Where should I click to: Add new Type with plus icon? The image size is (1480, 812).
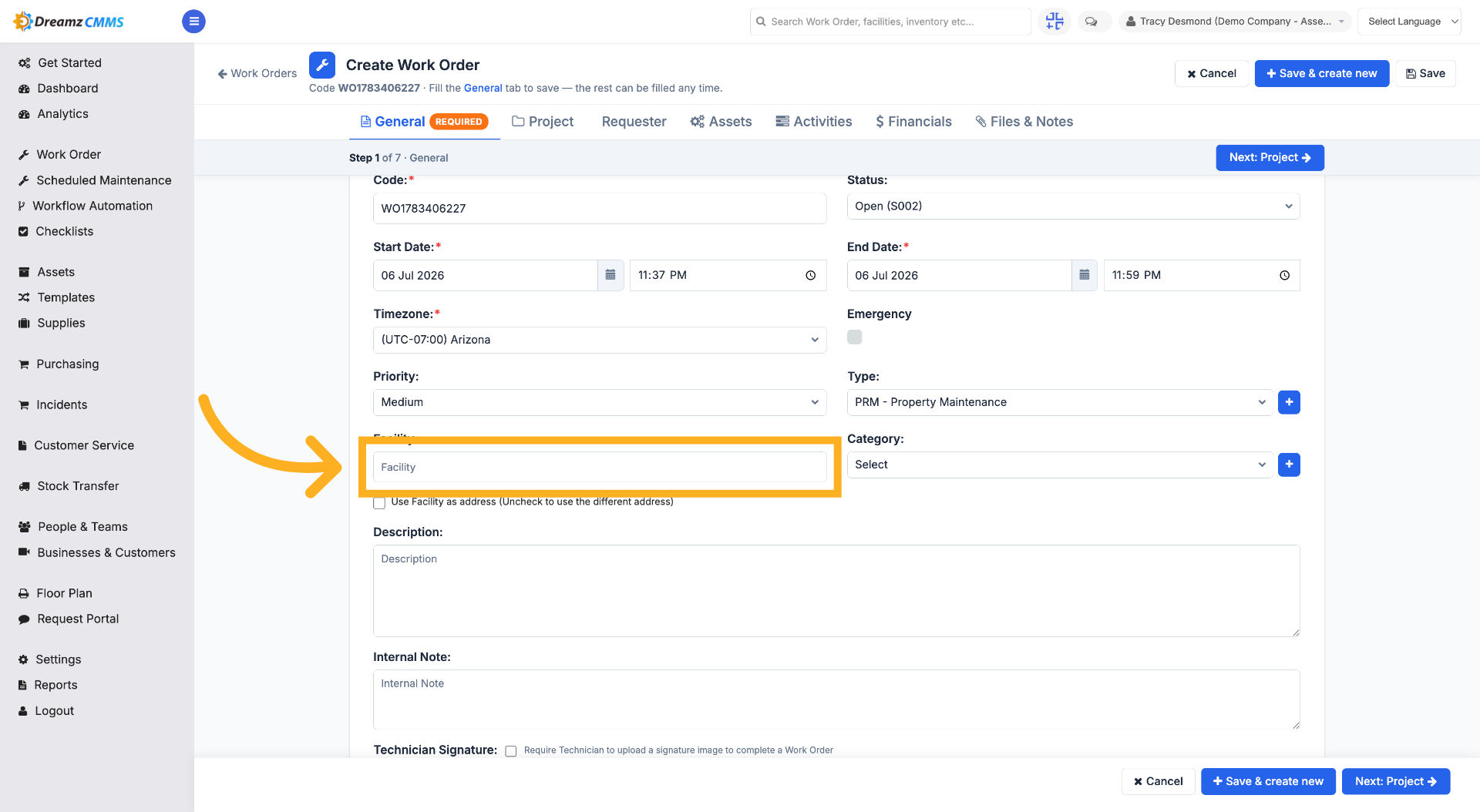tap(1289, 402)
